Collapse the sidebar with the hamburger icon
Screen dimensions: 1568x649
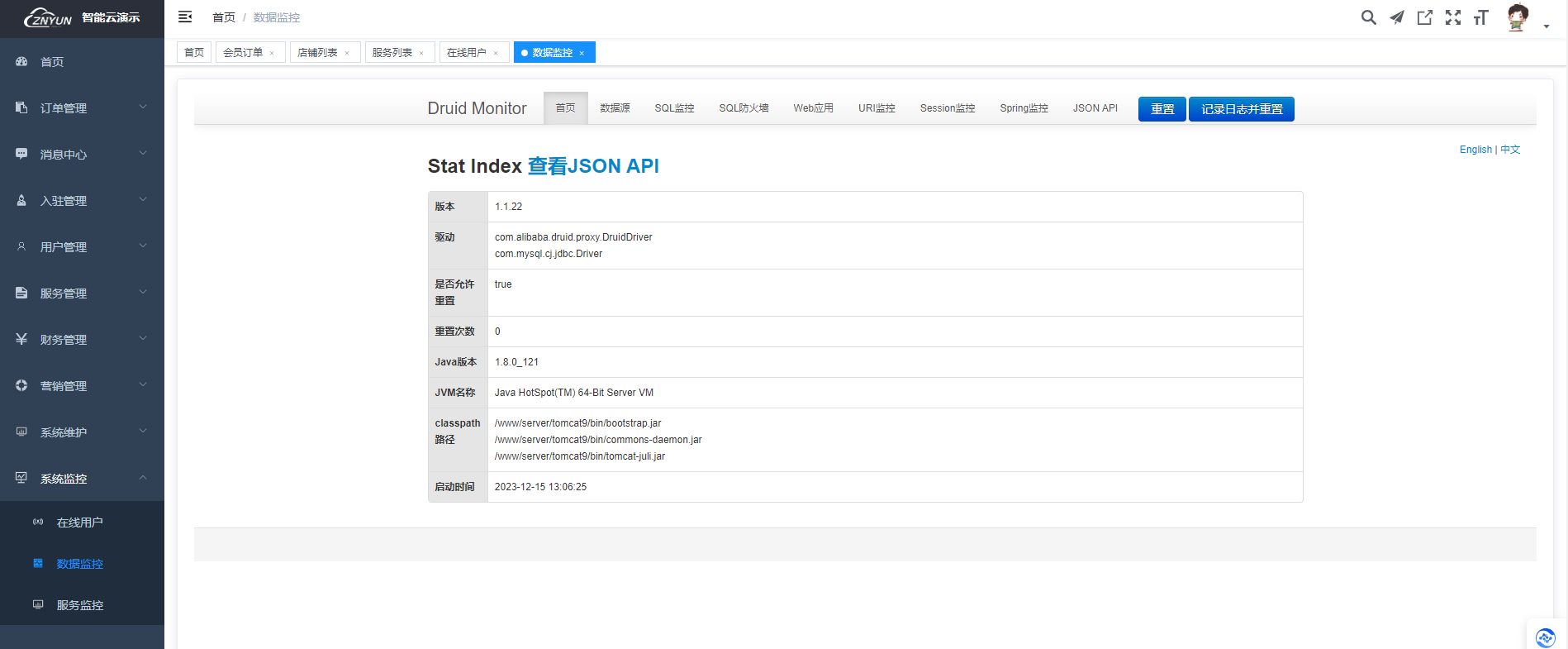click(x=185, y=17)
